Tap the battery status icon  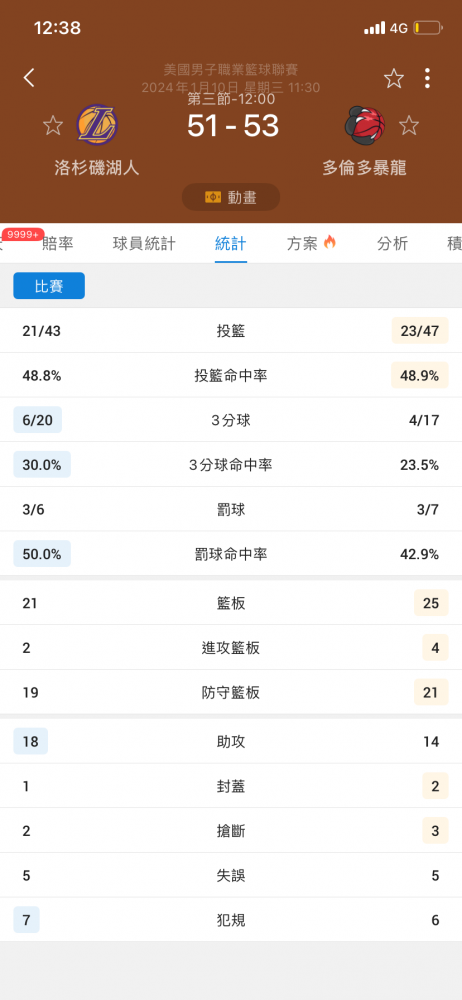(x=428, y=28)
